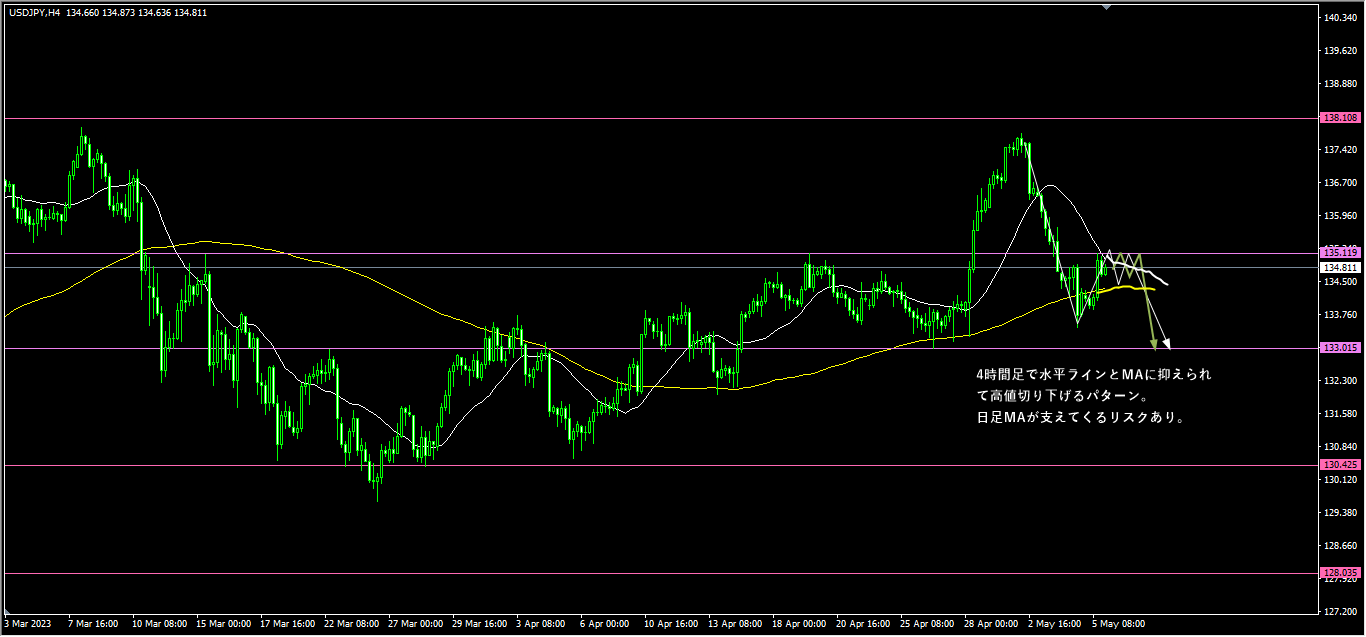Click the 140.340 value on price scale

[1338, 17]
